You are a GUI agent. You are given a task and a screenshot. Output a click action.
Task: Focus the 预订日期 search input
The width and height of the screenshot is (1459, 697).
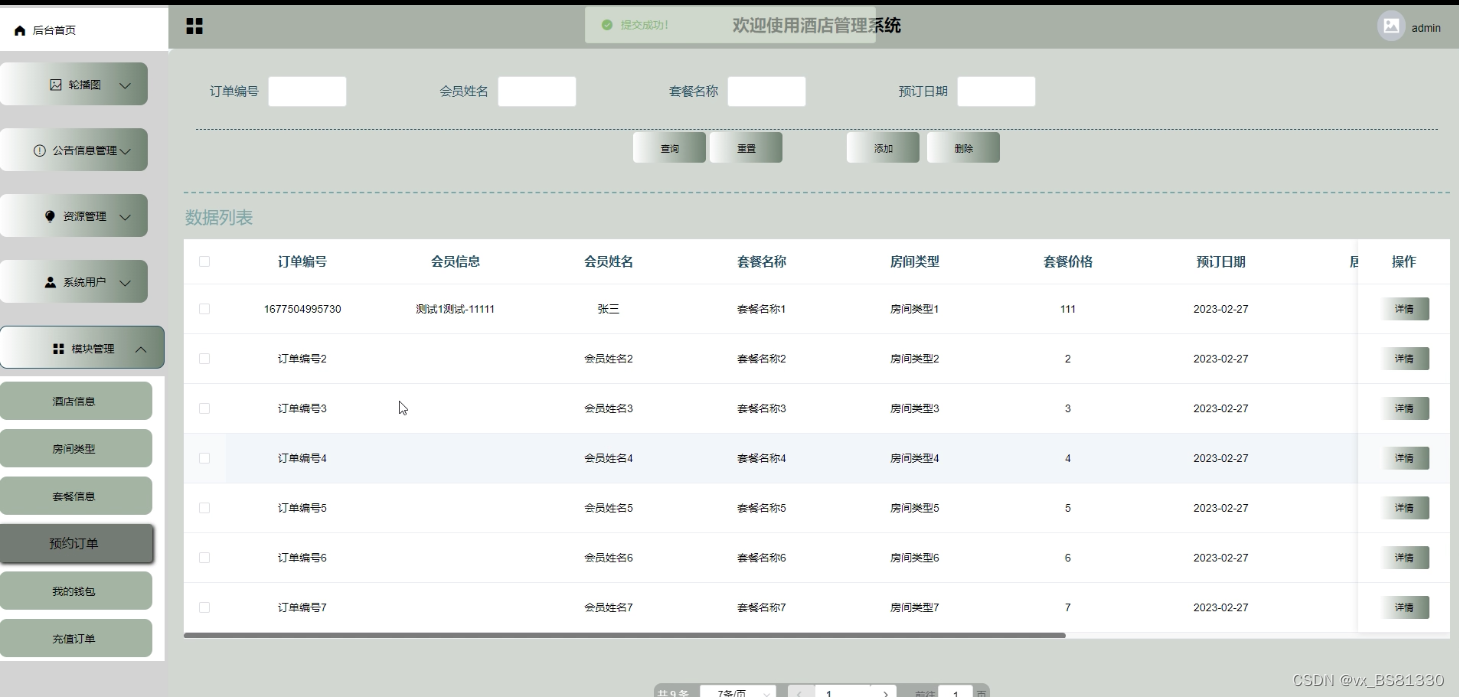click(996, 91)
